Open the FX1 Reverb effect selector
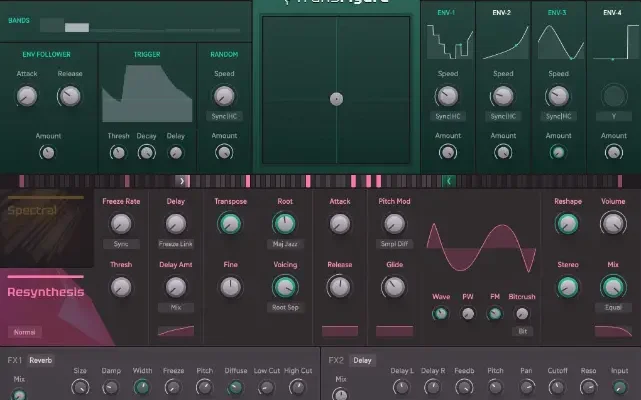This screenshot has width=641, height=400. [x=41, y=360]
